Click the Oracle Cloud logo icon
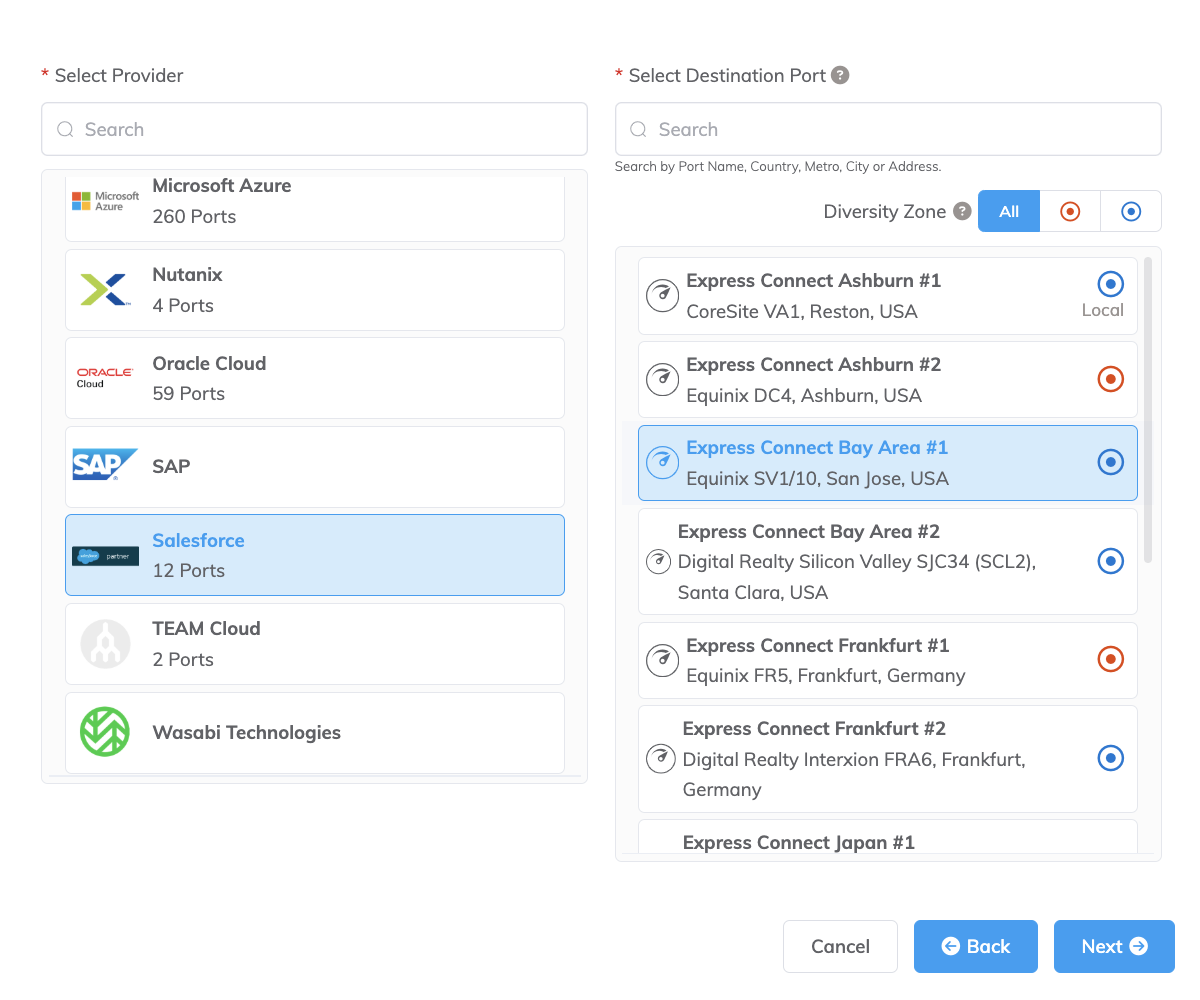 point(105,378)
